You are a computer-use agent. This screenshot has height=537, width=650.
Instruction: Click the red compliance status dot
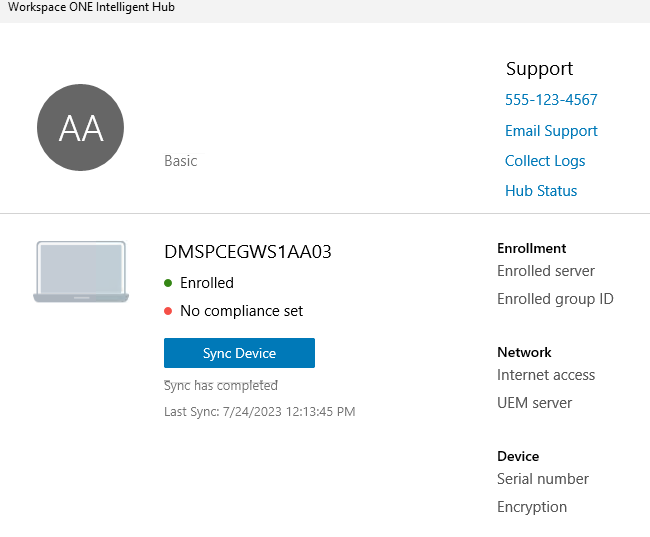169,311
